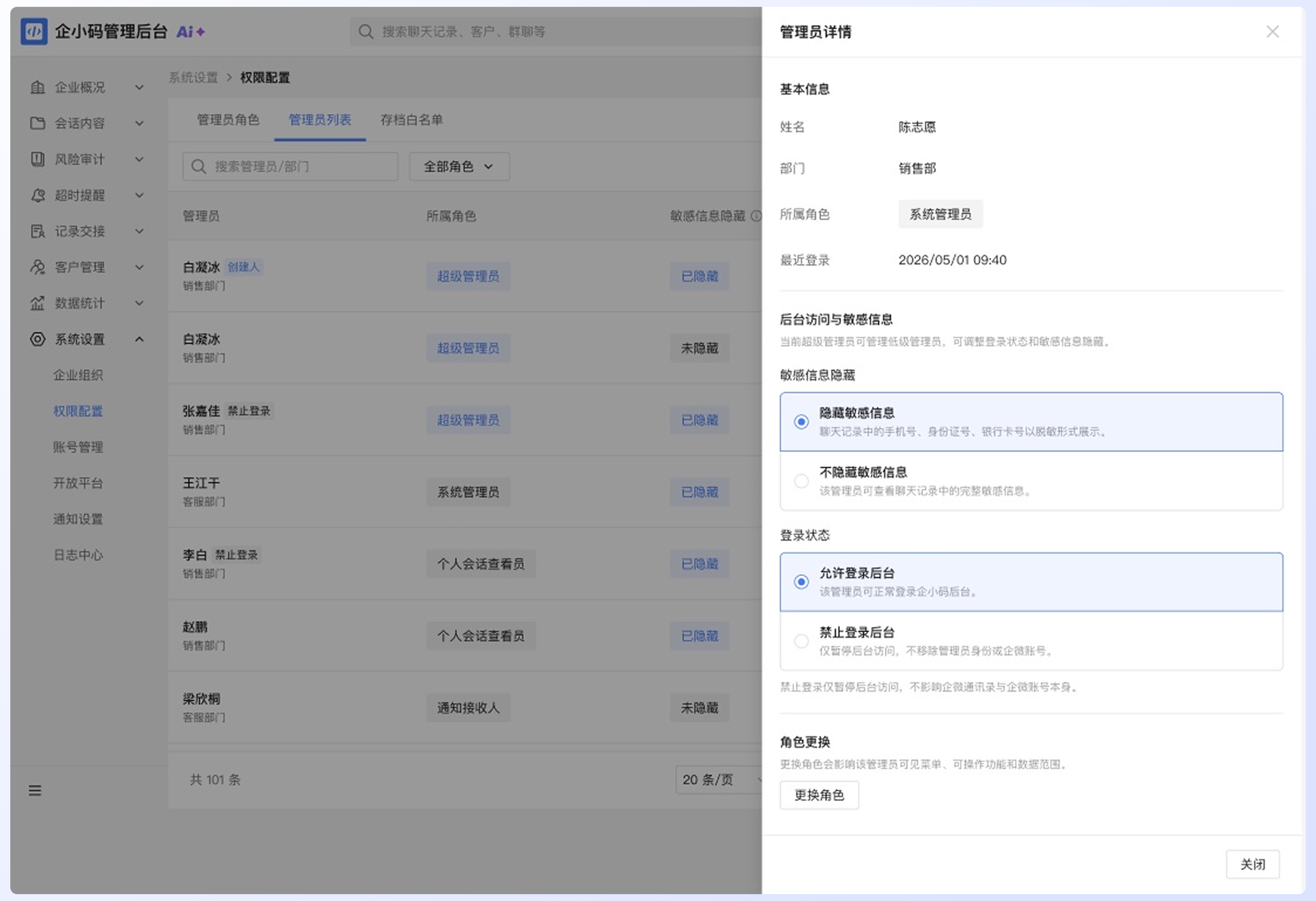
Task: Click the 搜索管理员/部门 input field
Action: [290, 166]
